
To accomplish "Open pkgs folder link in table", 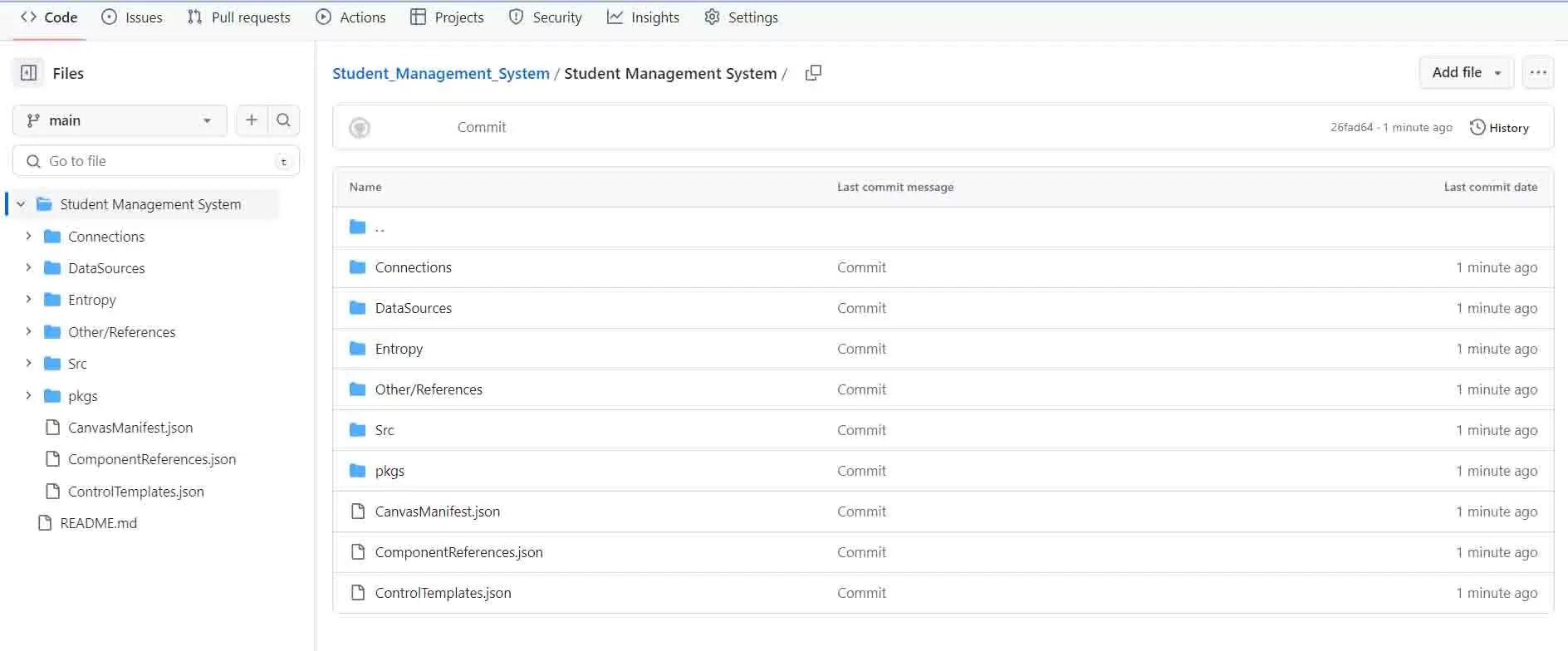I will (390, 471).
